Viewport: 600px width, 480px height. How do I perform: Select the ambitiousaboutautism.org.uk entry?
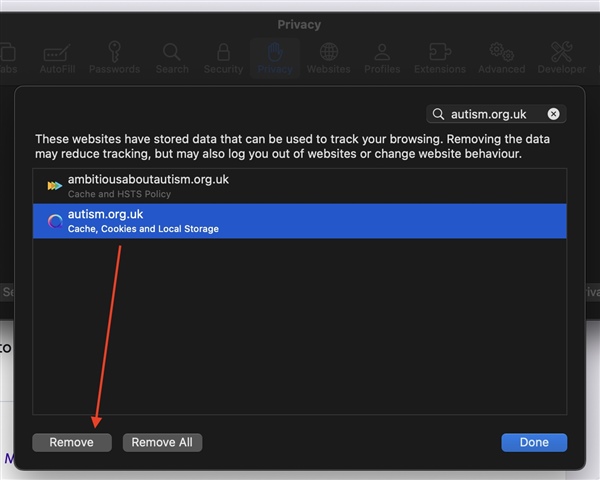tap(300, 186)
